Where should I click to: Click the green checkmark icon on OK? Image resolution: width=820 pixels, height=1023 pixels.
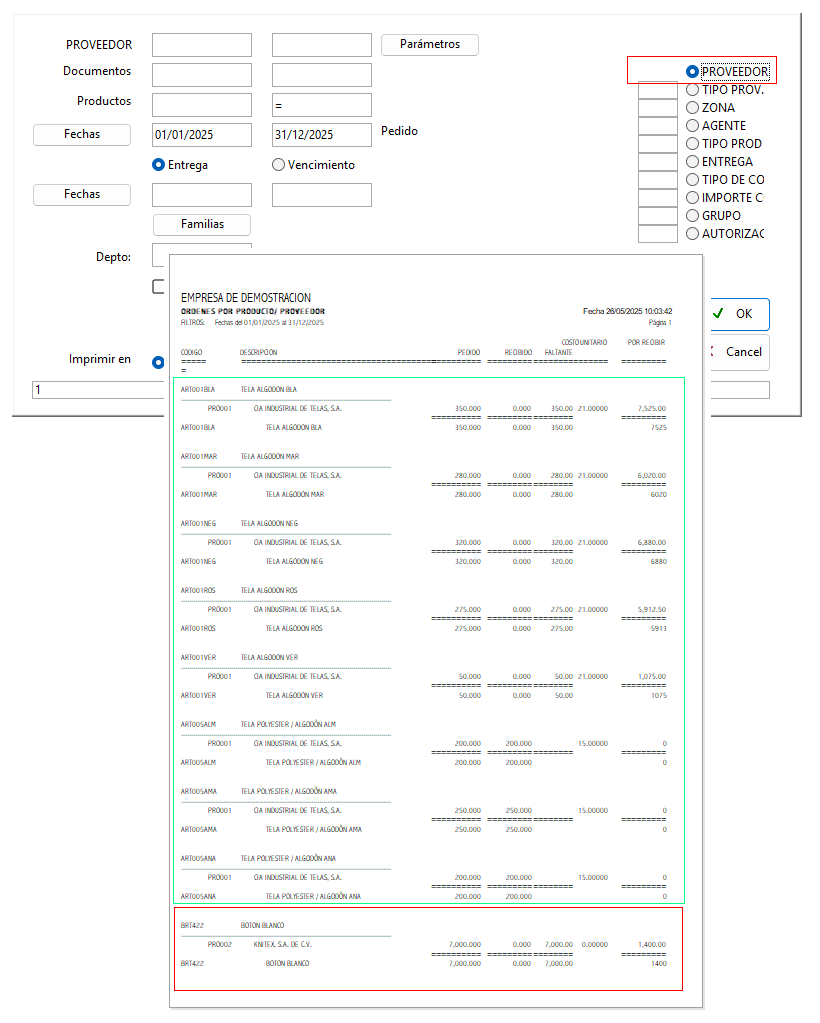pos(718,313)
